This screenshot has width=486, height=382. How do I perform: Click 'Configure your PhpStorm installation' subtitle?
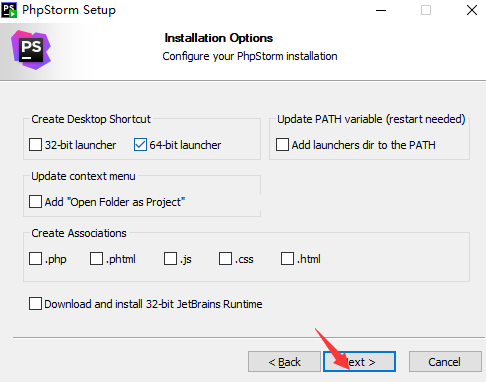pos(250,56)
